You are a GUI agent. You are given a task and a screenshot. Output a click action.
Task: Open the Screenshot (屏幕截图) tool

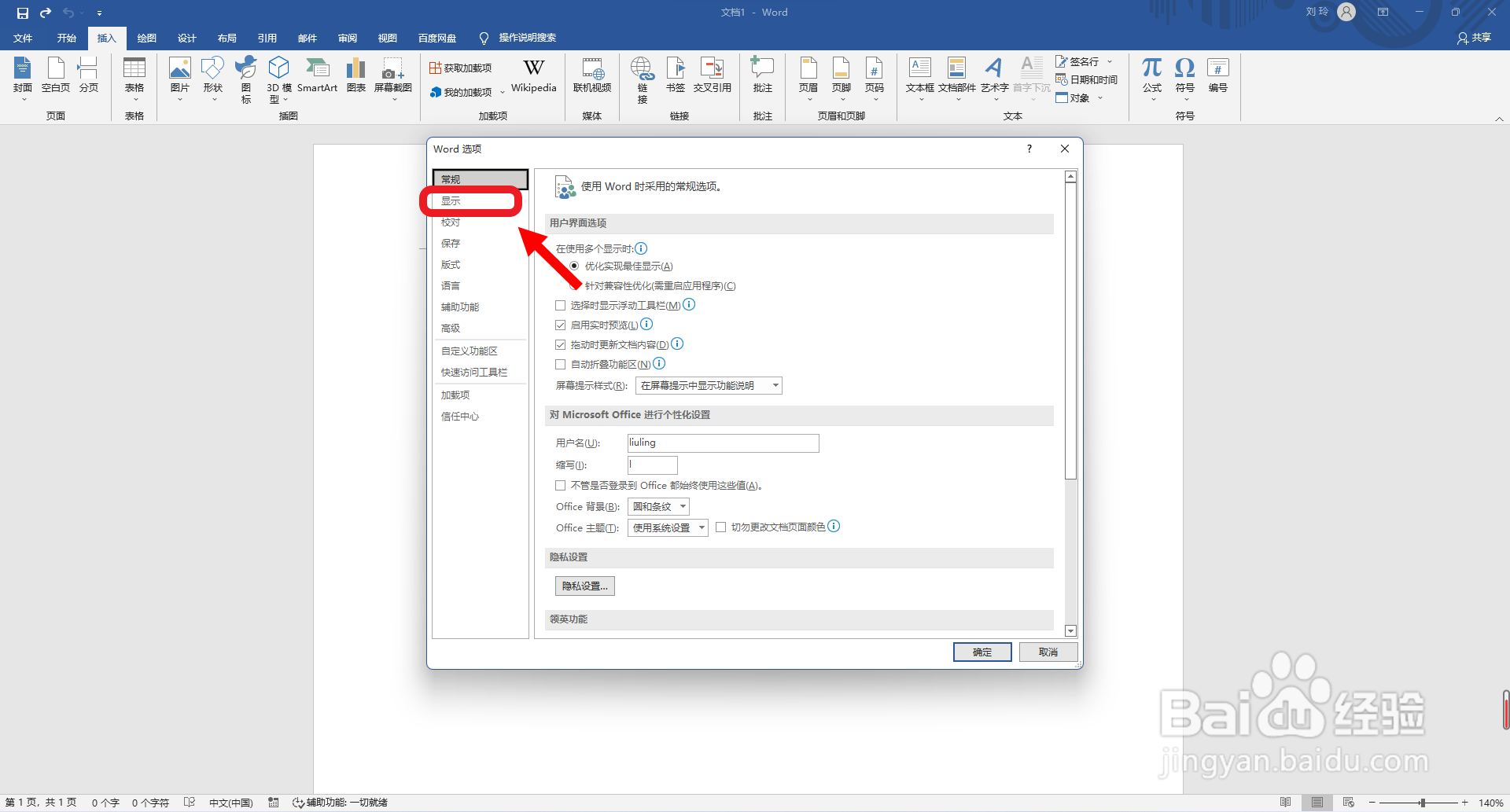click(x=393, y=79)
